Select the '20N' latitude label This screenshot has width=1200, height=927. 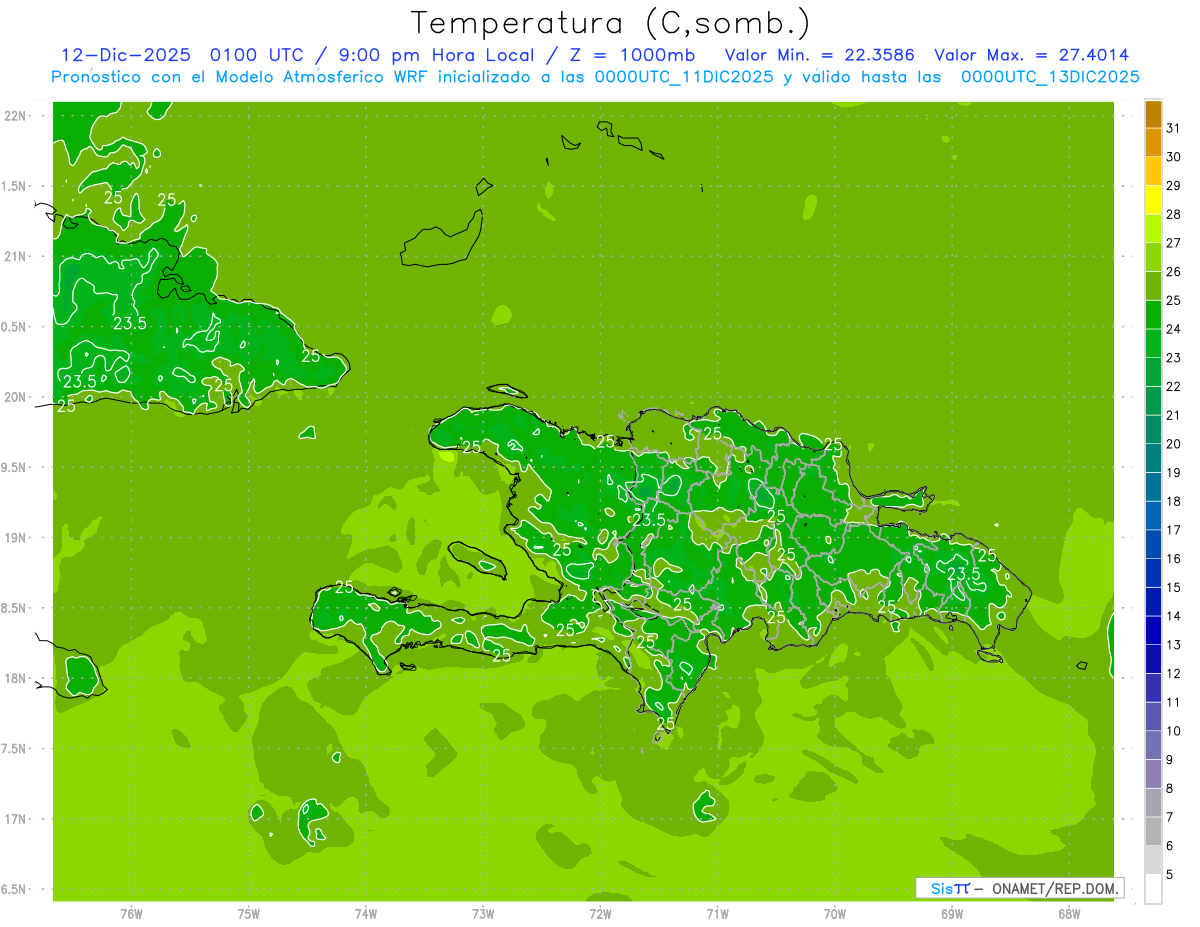coord(15,397)
